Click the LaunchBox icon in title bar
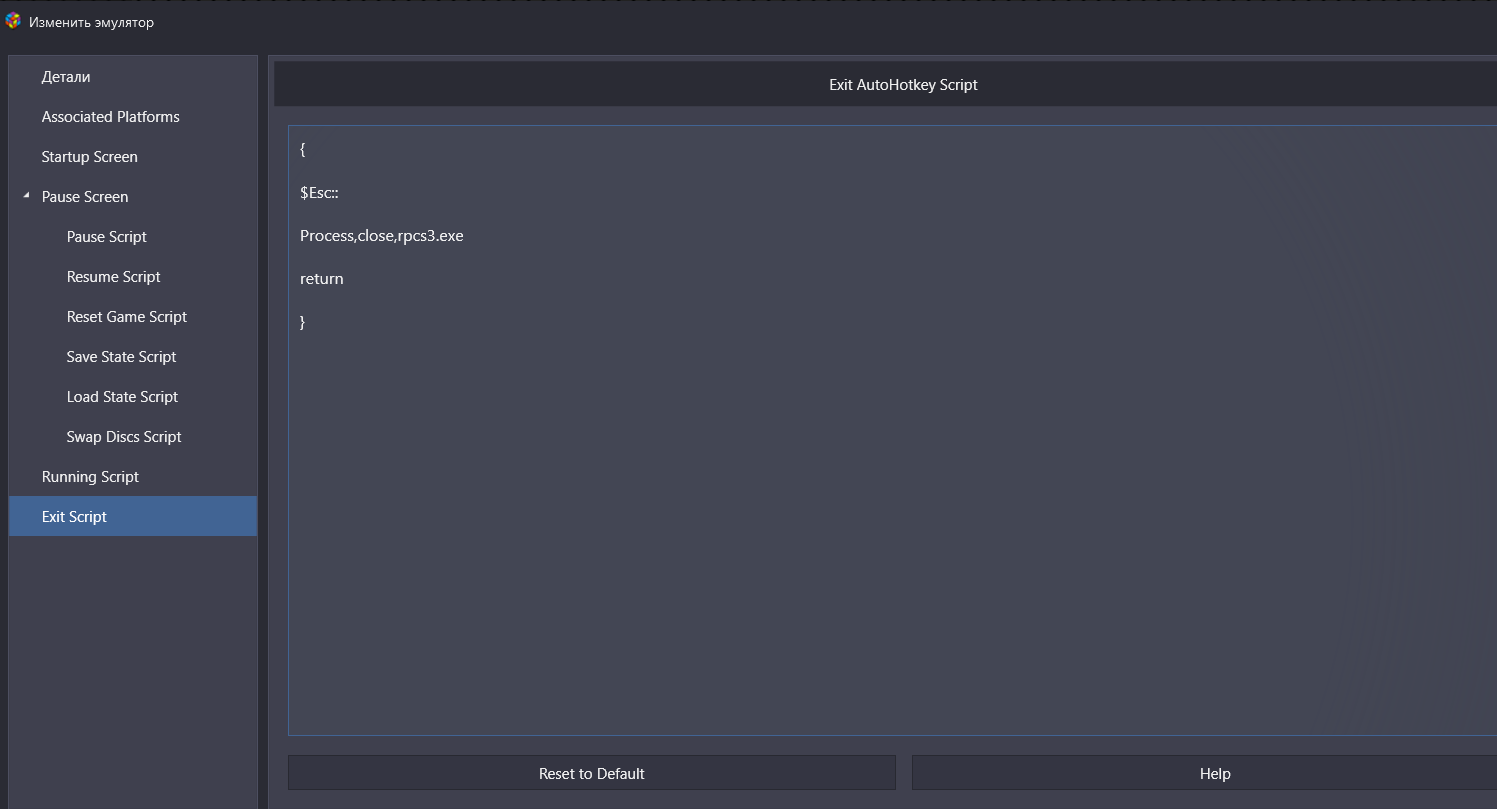 (13, 21)
